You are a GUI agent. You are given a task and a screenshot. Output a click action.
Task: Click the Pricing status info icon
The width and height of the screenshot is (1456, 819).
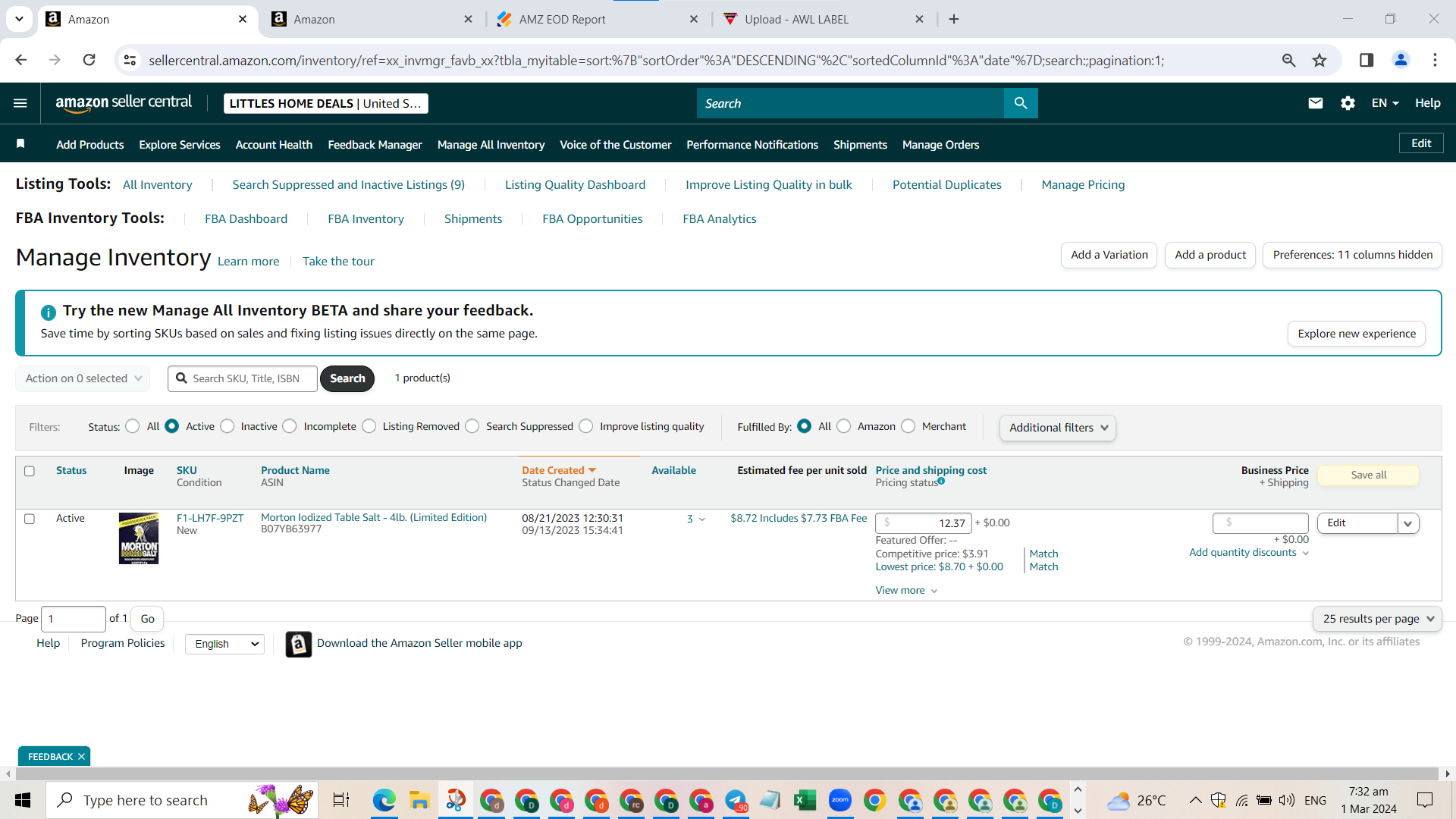tap(941, 481)
